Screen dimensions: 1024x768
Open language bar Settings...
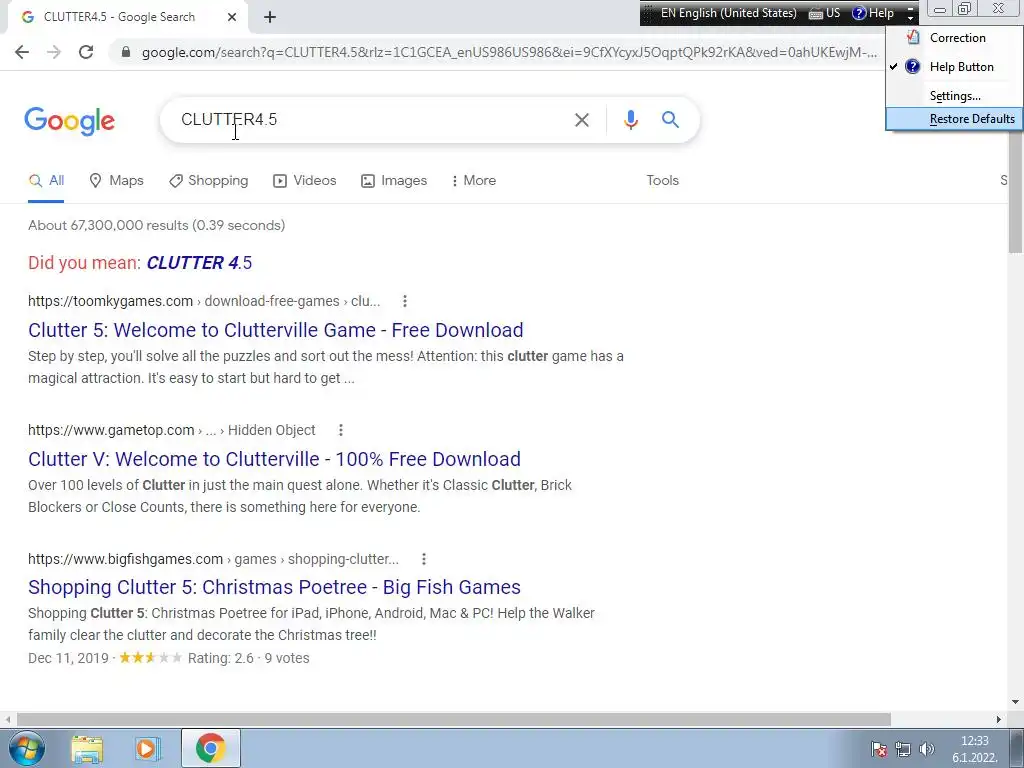tap(954, 96)
